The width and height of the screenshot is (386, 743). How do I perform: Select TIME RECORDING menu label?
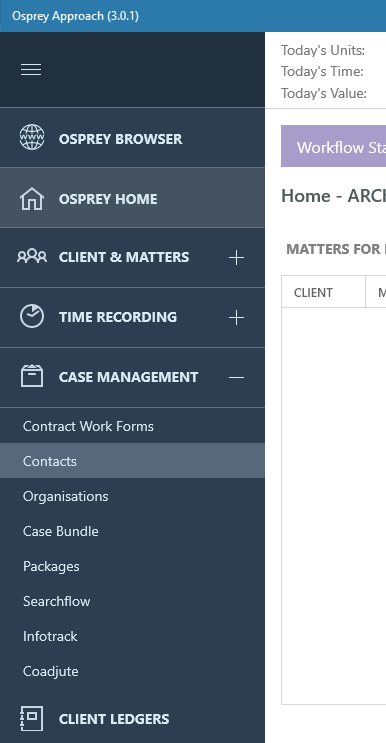click(x=117, y=317)
